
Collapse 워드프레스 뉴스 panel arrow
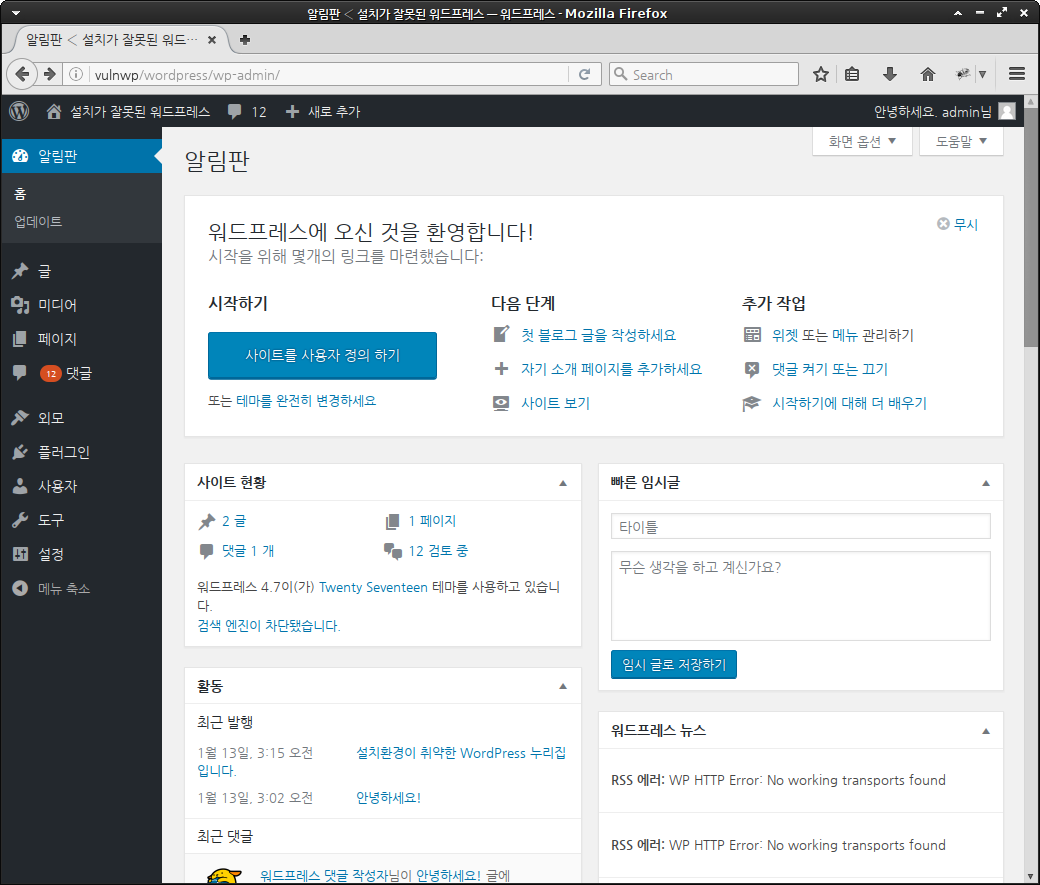point(986,731)
